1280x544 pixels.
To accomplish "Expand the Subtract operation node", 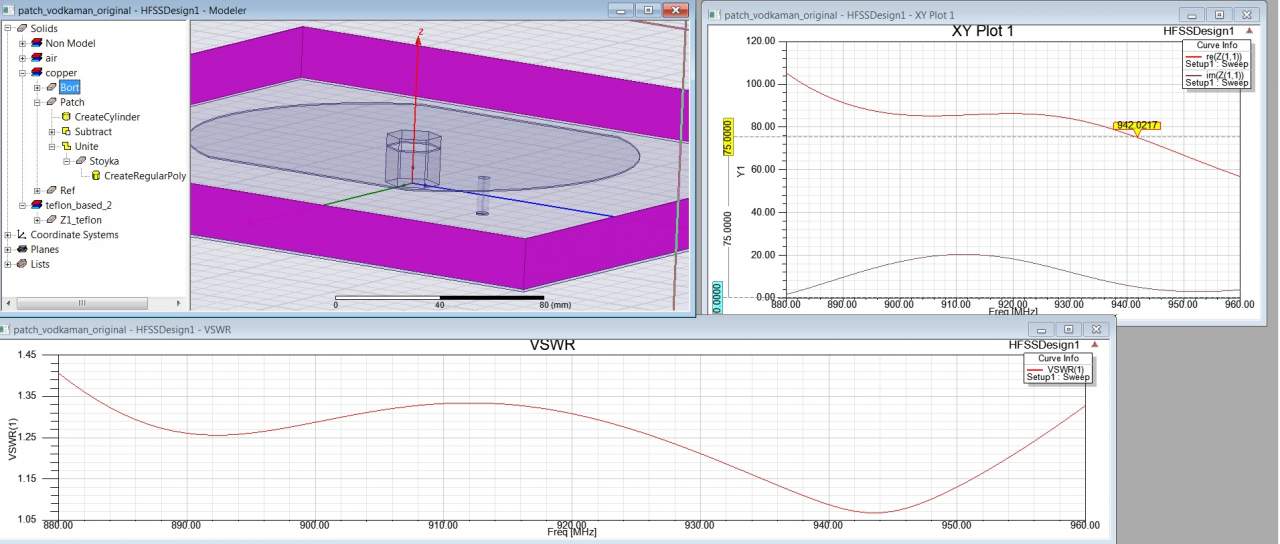I will (x=52, y=132).
